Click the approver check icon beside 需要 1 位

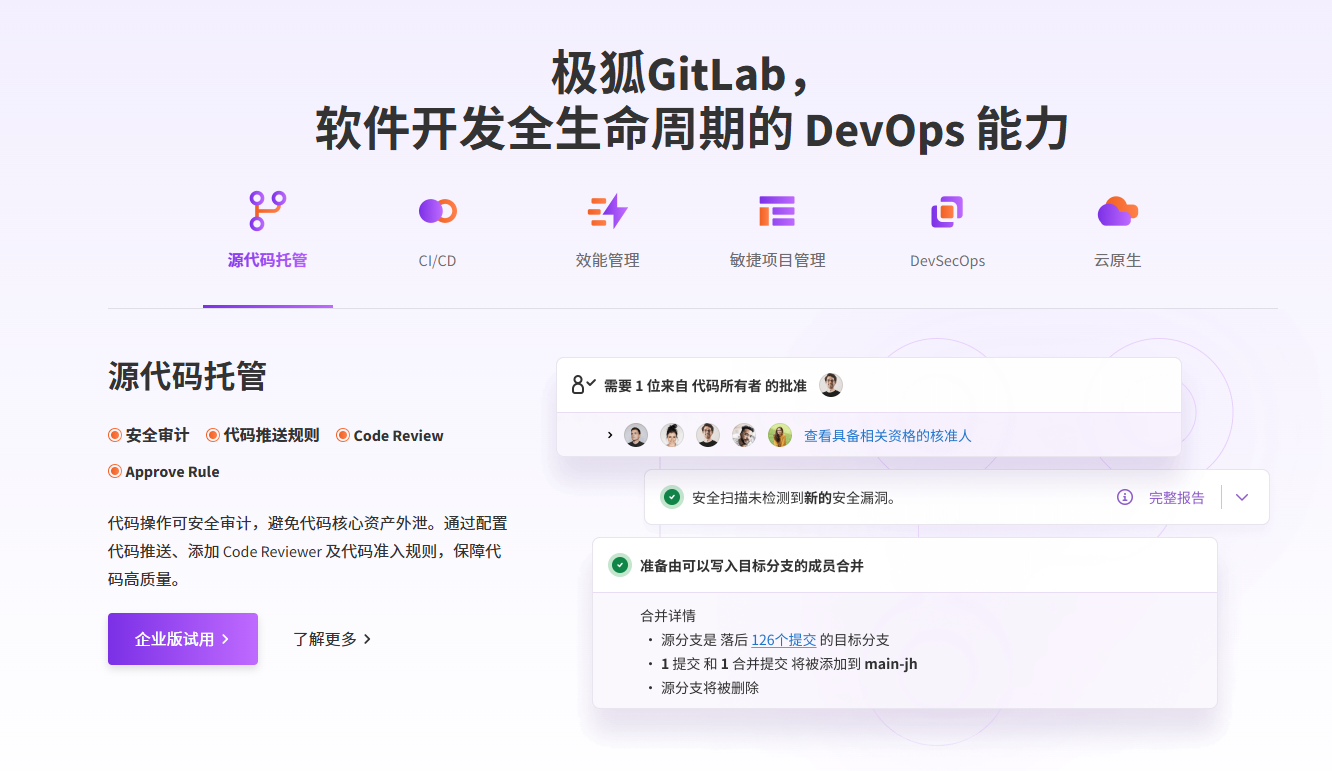tap(584, 385)
